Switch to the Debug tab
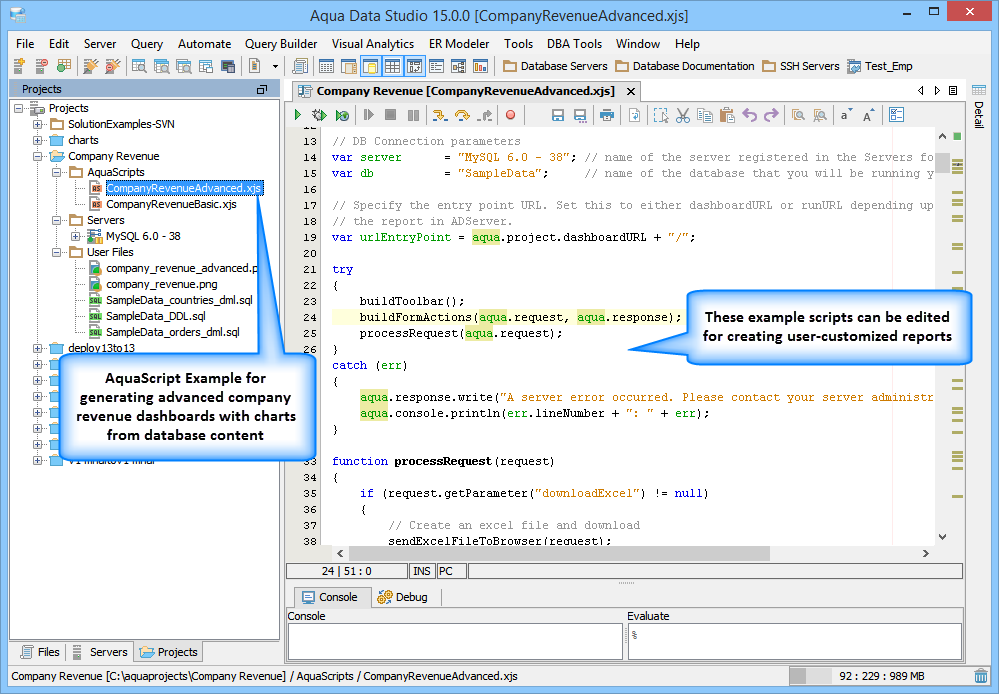Screen dimensions: 999x694 (402, 597)
